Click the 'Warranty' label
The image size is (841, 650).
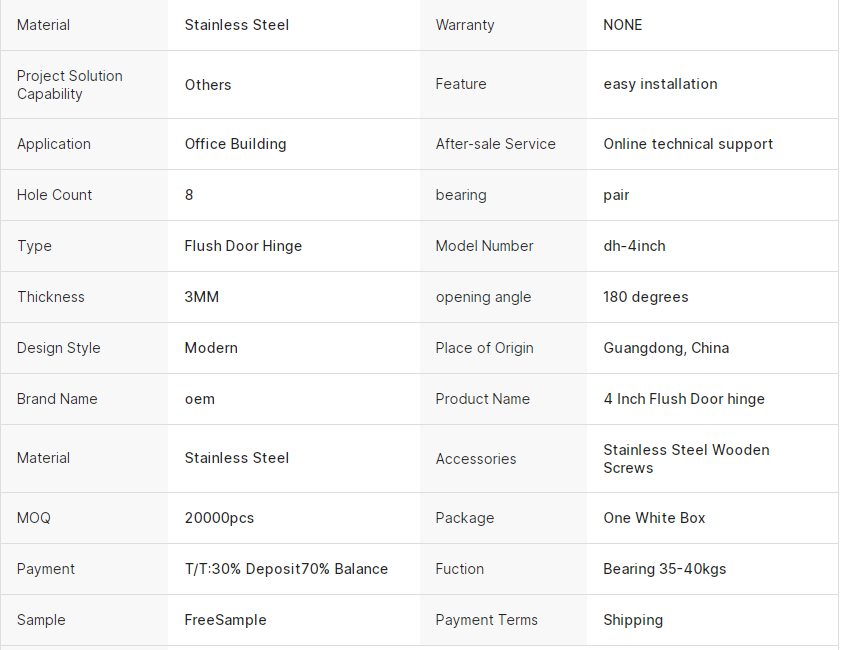pos(465,25)
